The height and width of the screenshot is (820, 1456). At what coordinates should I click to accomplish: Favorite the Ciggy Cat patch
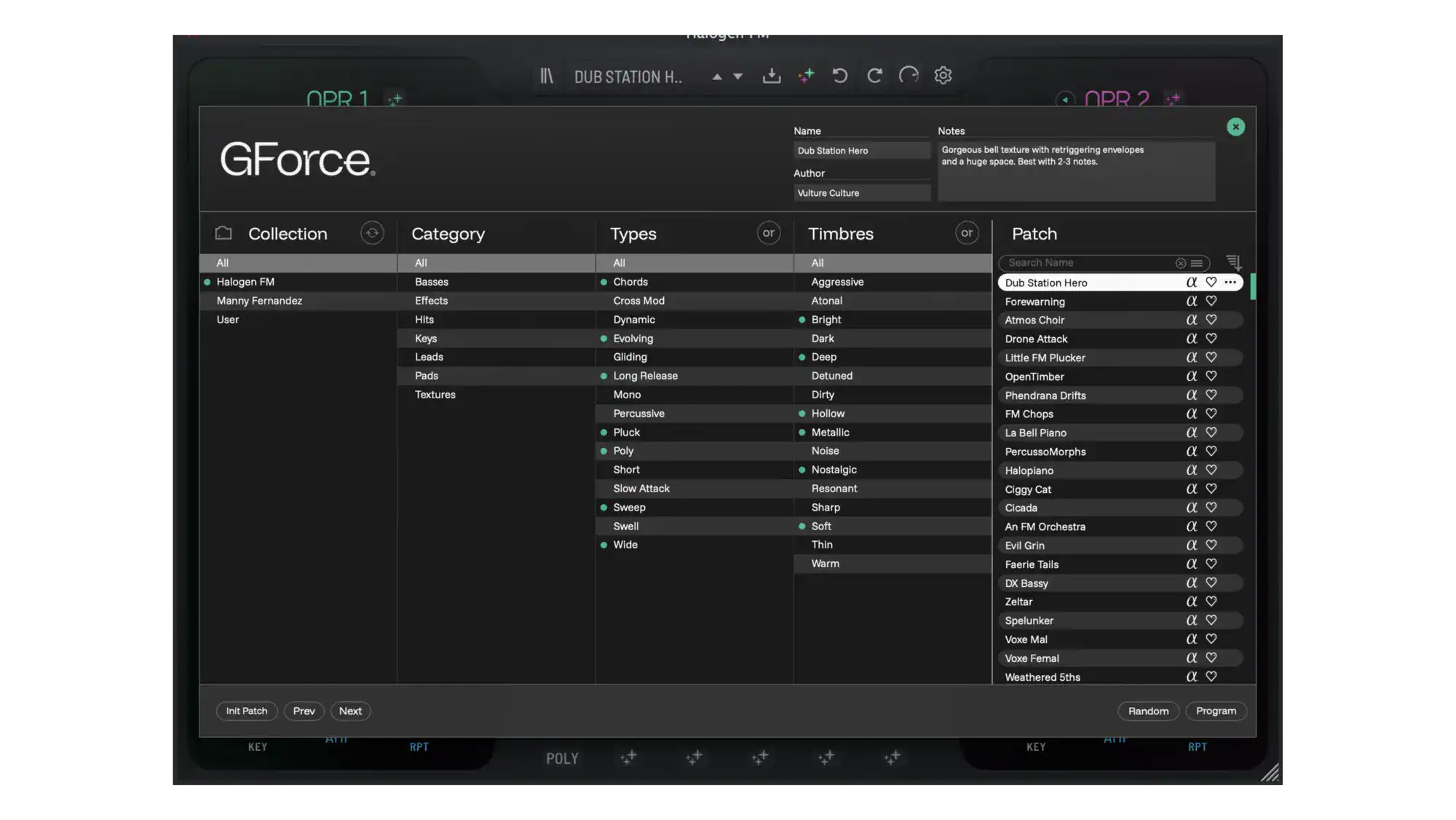coord(1211,489)
